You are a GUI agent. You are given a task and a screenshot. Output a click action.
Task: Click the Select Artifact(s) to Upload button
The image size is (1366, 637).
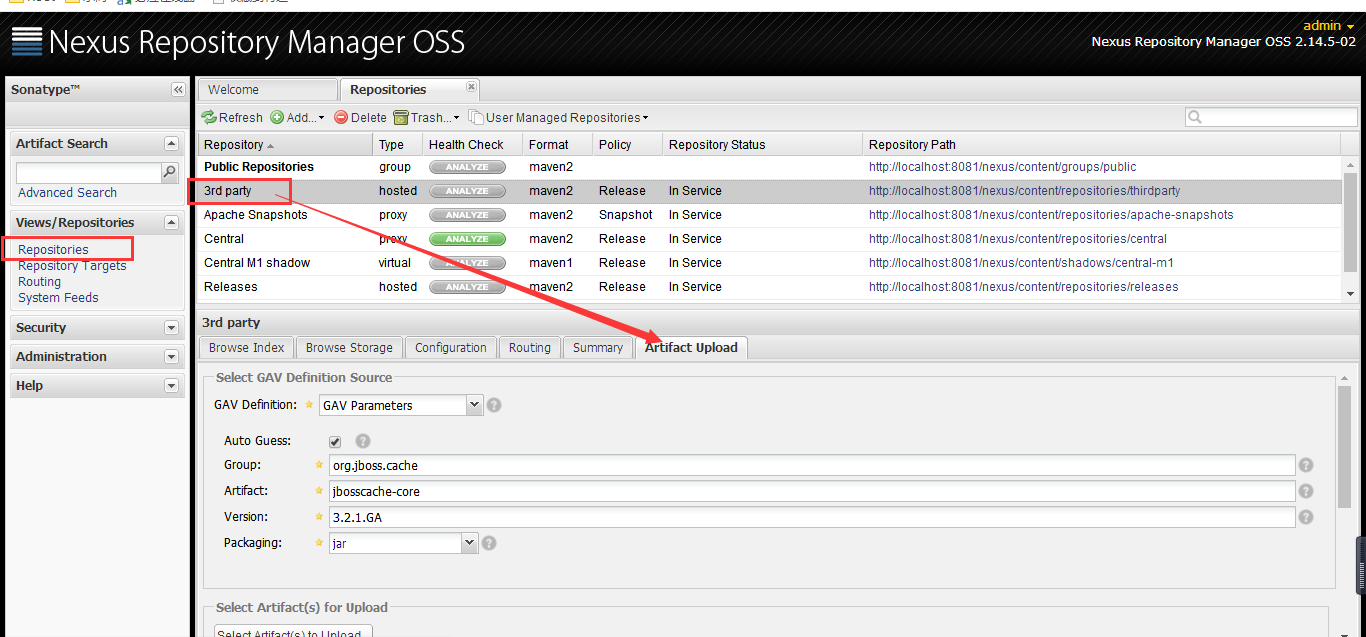coord(293,631)
